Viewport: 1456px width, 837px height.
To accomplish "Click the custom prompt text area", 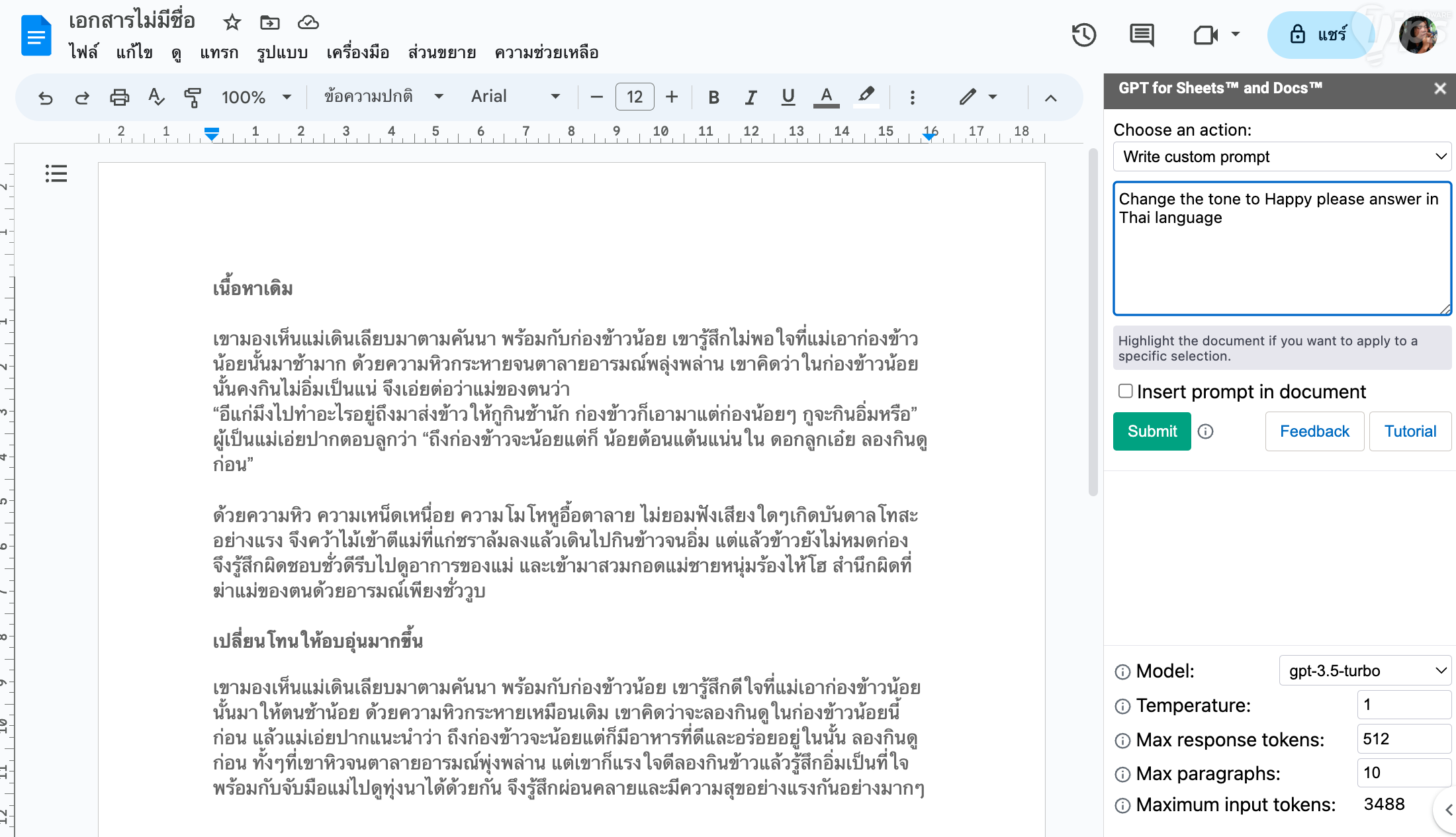I will [x=1282, y=248].
